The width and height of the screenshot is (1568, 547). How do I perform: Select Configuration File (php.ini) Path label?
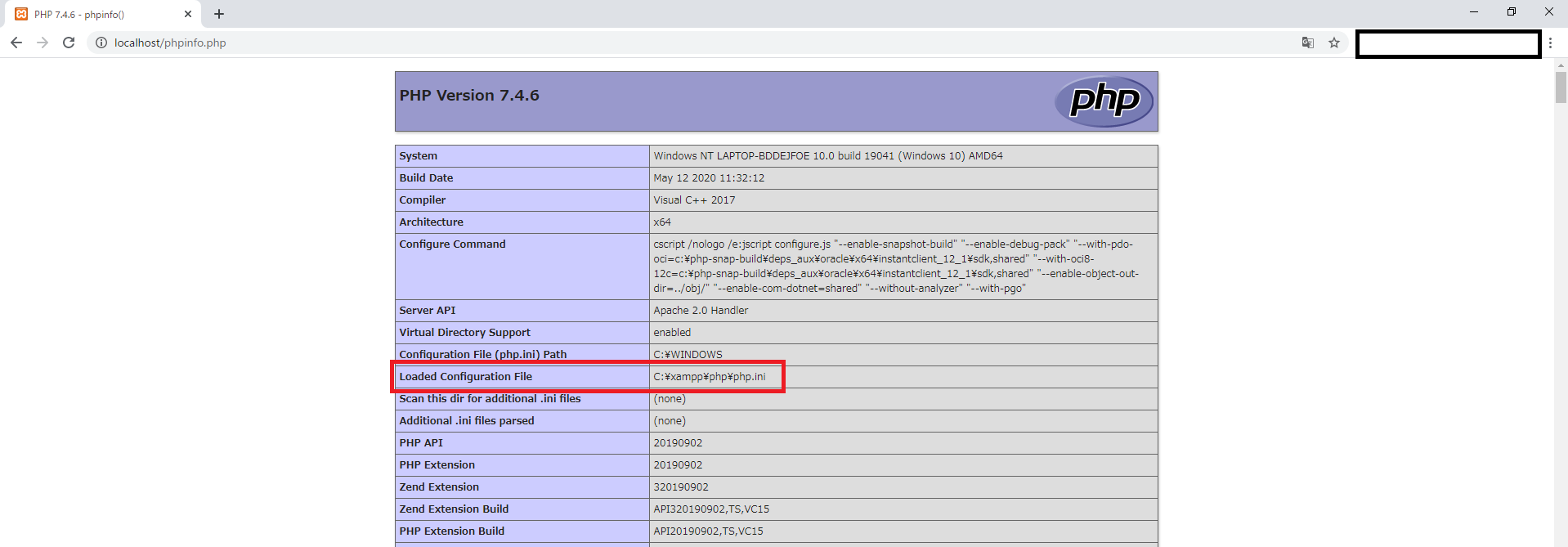pyautogui.click(x=483, y=355)
